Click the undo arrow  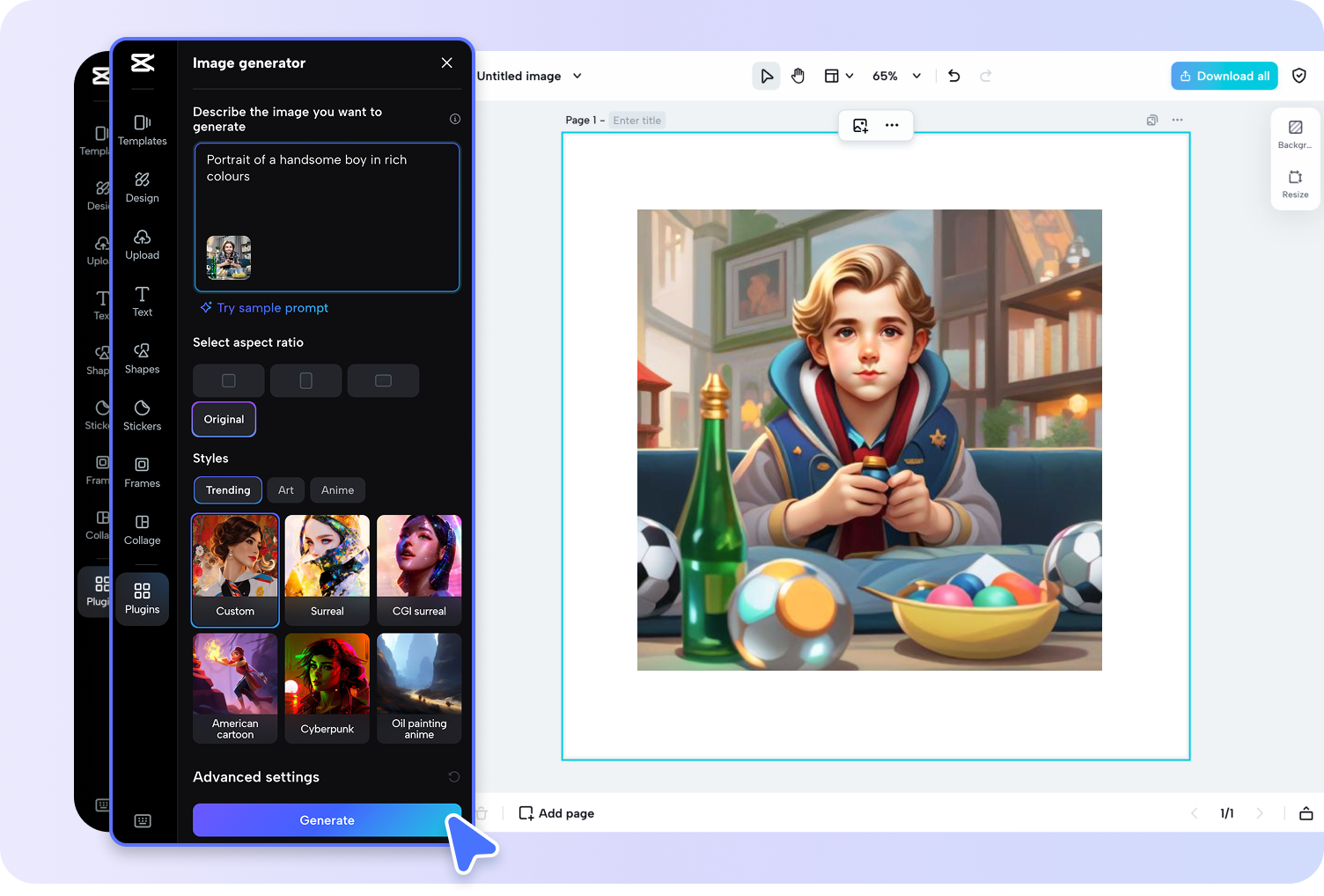click(954, 76)
